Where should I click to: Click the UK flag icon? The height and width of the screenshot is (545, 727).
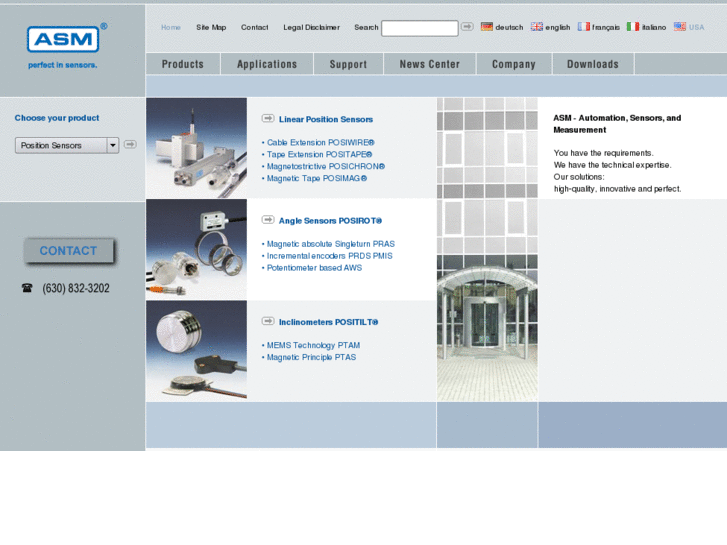pos(537,27)
